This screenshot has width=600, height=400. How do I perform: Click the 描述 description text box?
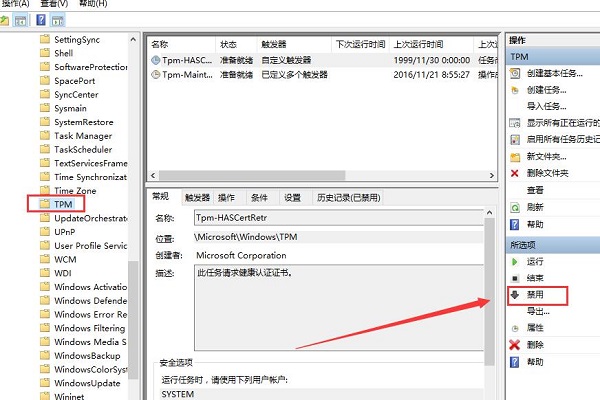tap(339, 307)
